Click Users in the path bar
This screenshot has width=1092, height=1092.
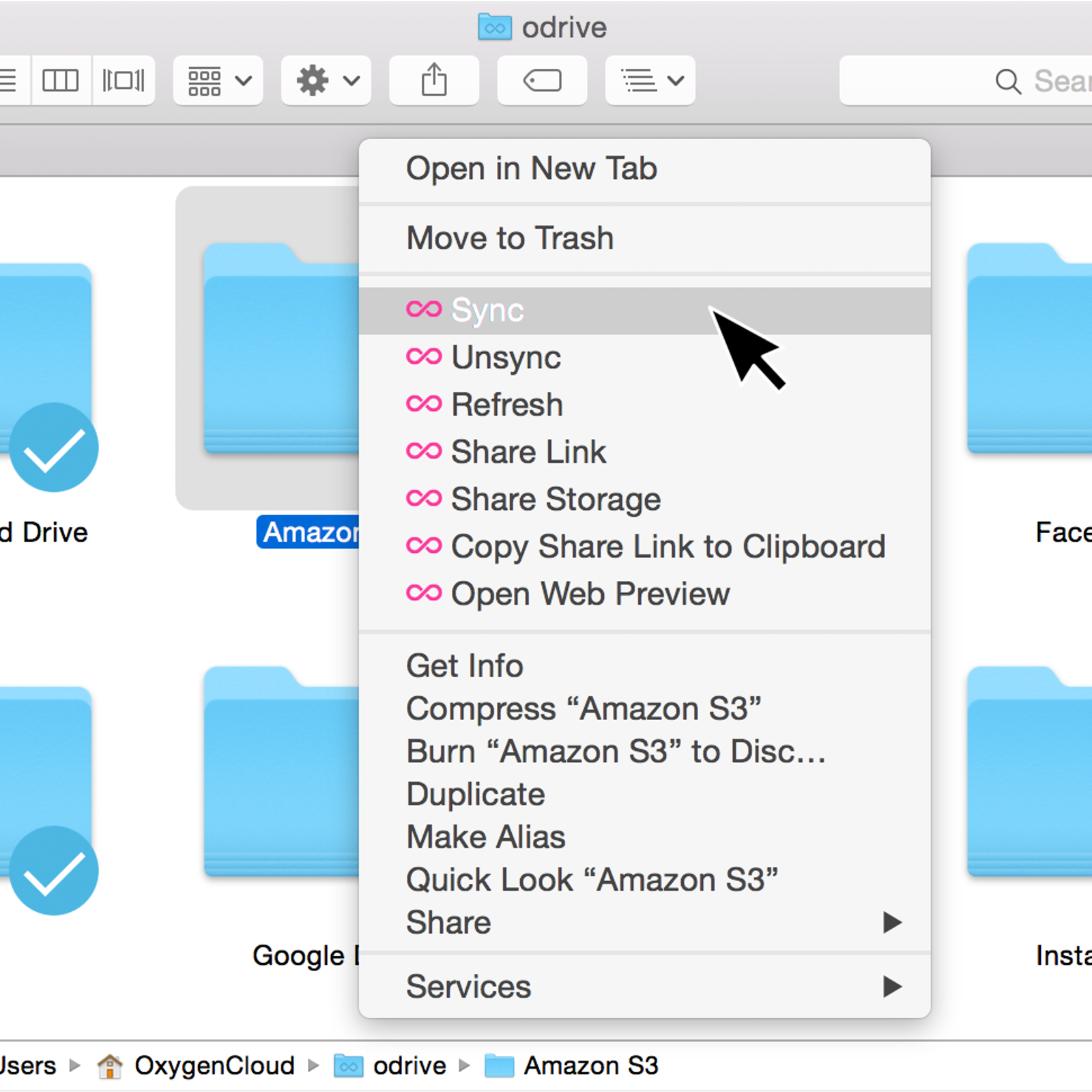click(28, 1066)
